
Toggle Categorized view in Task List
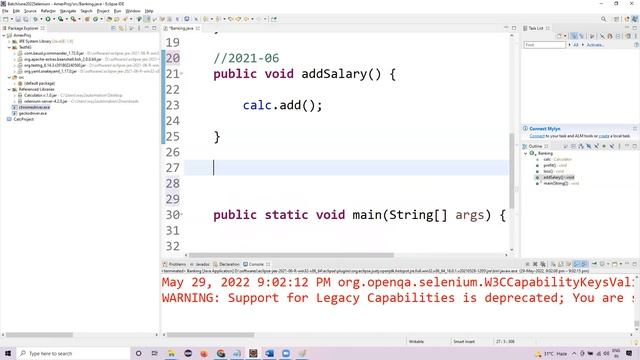[574, 36]
